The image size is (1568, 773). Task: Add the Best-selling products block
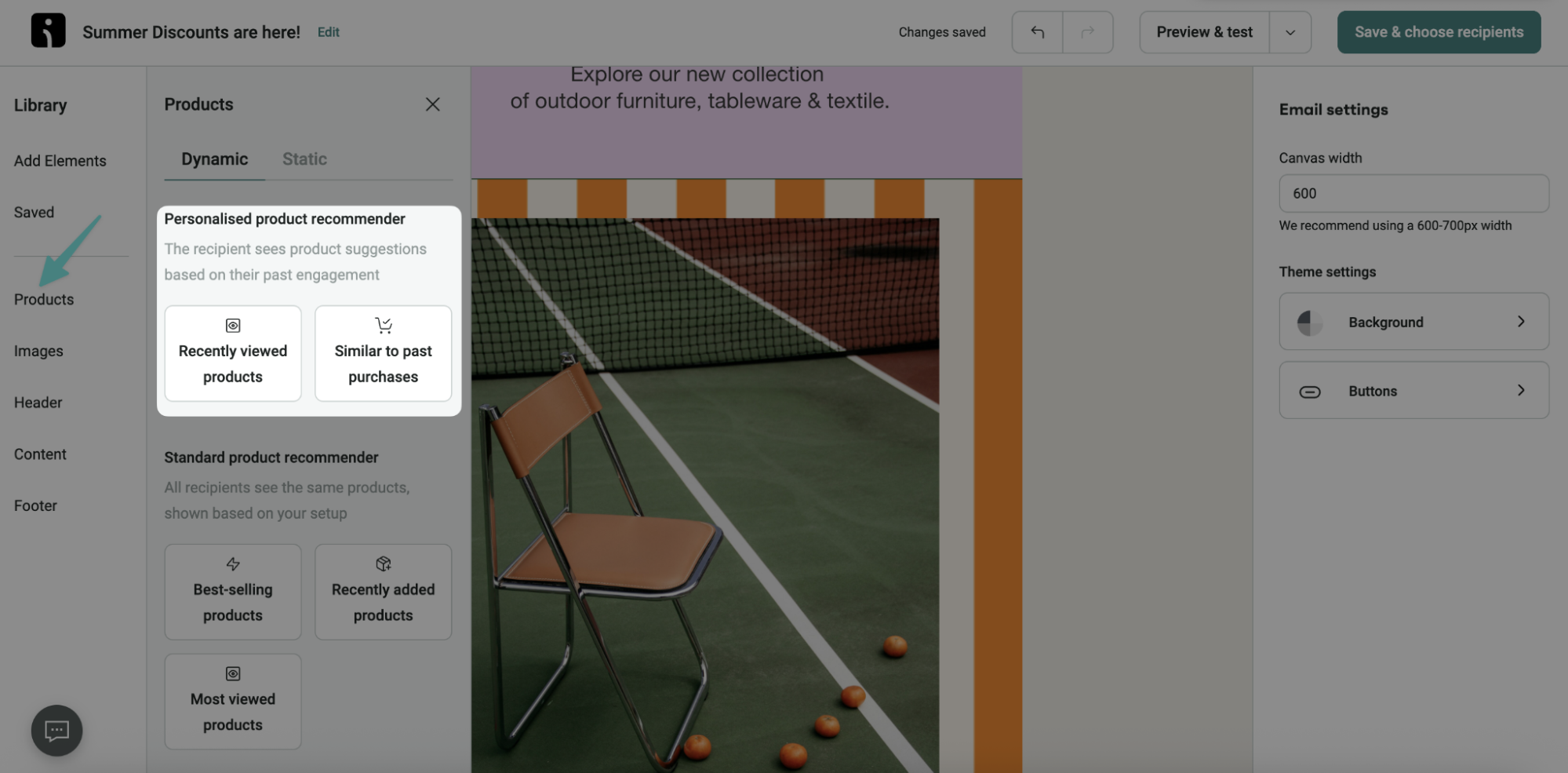[232, 592]
